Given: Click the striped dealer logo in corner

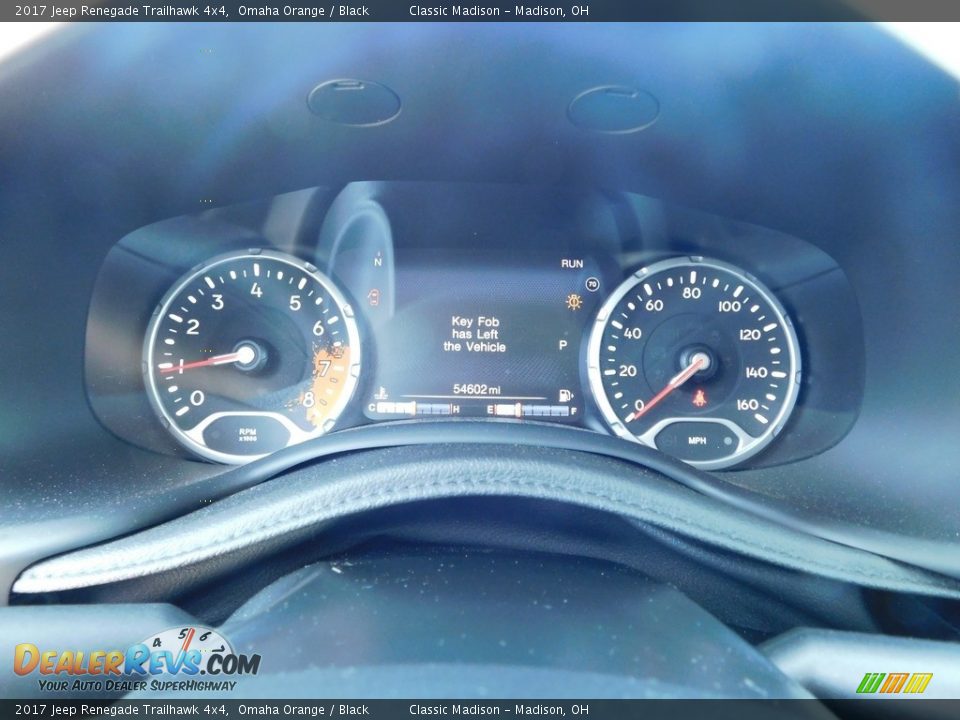Looking at the screenshot, I should pyautogui.click(x=894, y=683).
